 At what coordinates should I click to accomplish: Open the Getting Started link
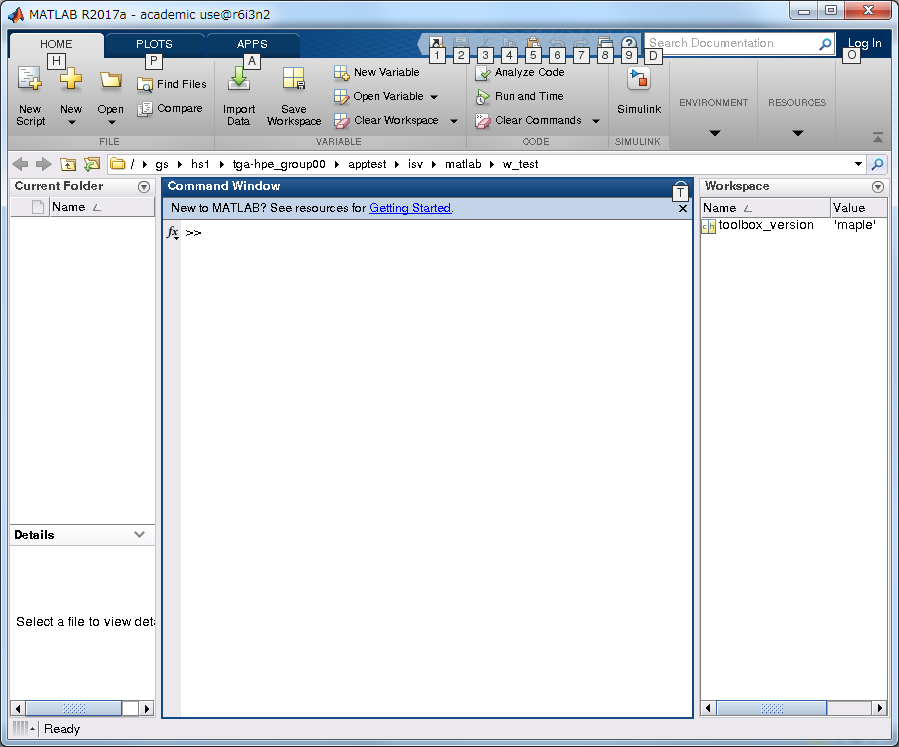410,208
